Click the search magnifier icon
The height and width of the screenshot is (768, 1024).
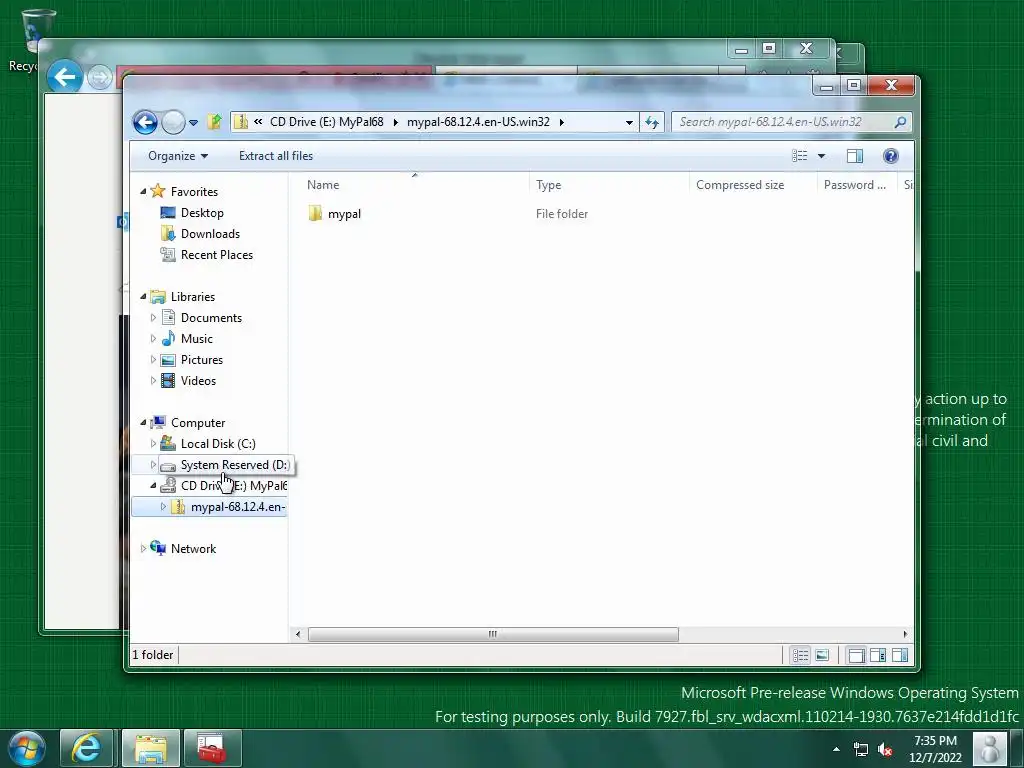[x=900, y=121]
